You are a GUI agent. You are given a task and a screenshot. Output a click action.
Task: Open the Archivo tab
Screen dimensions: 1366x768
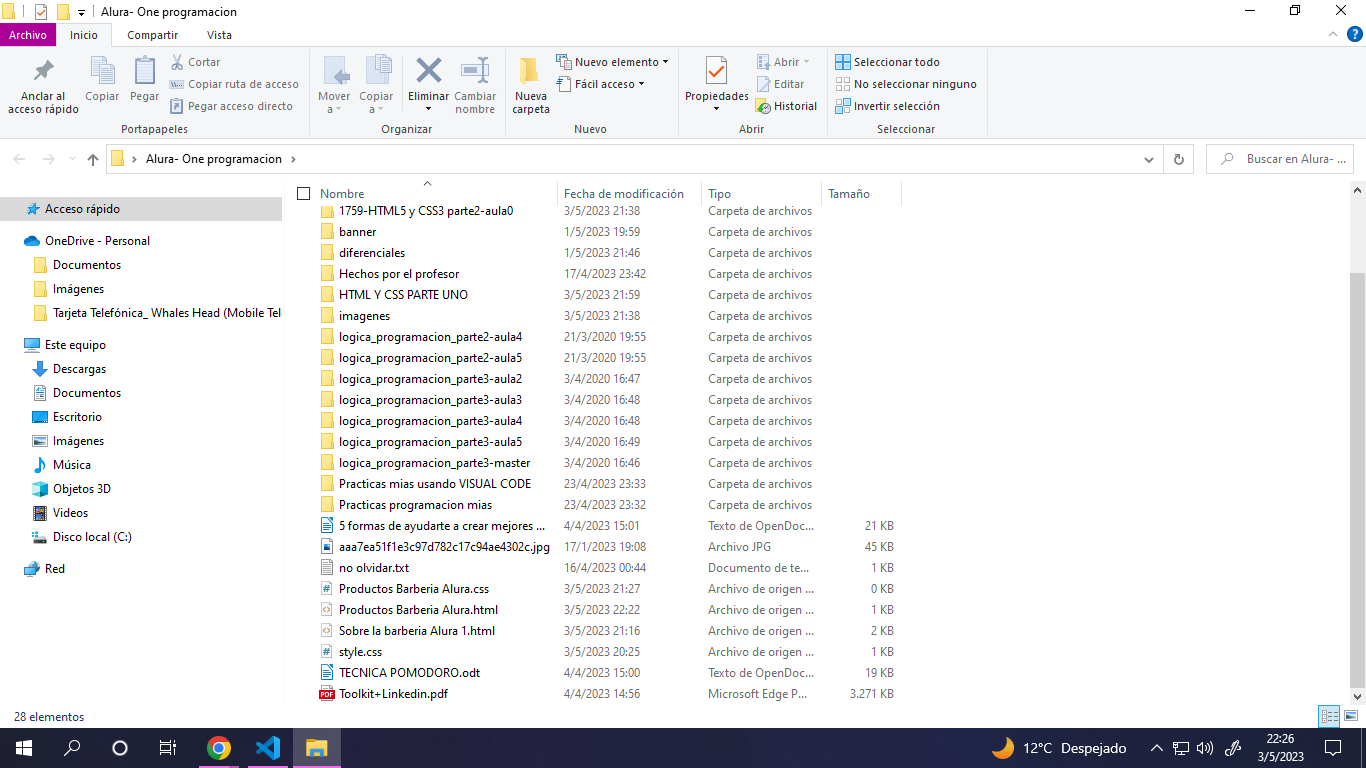pos(28,35)
